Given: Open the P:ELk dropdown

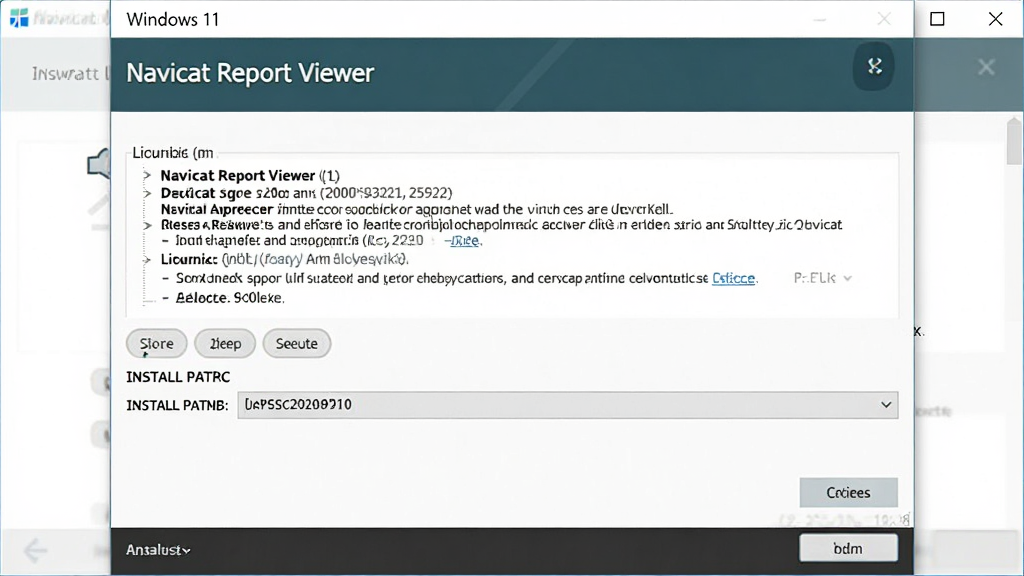Looking at the screenshot, I should 822,278.
